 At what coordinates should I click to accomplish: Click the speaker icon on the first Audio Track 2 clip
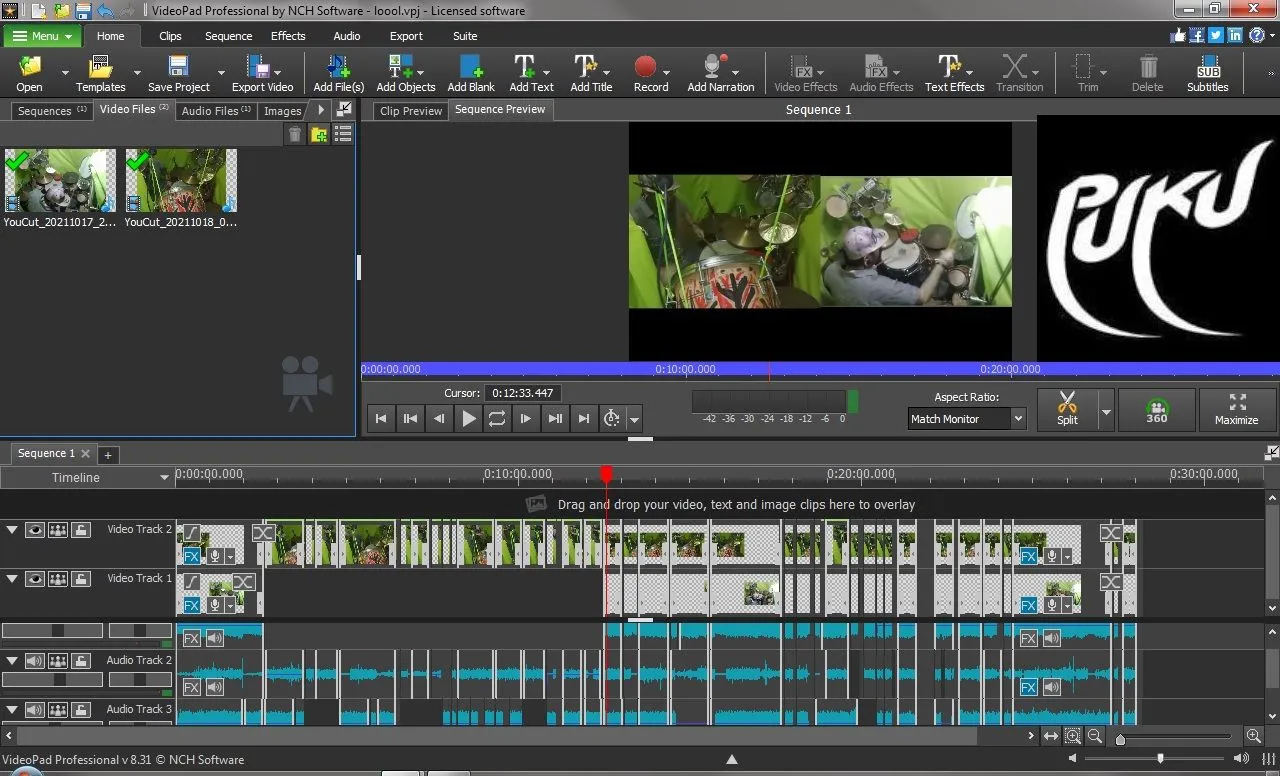point(214,687)
